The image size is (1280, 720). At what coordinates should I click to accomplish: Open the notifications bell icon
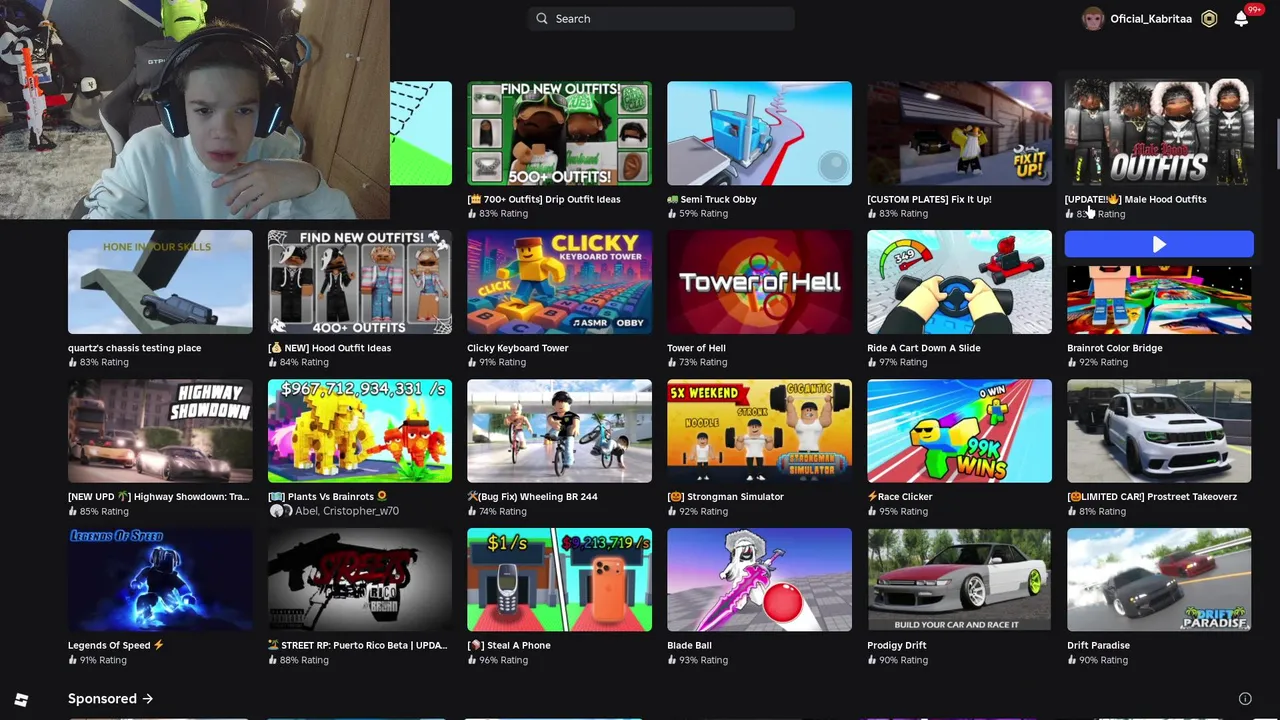click(x=1241, y=19)
